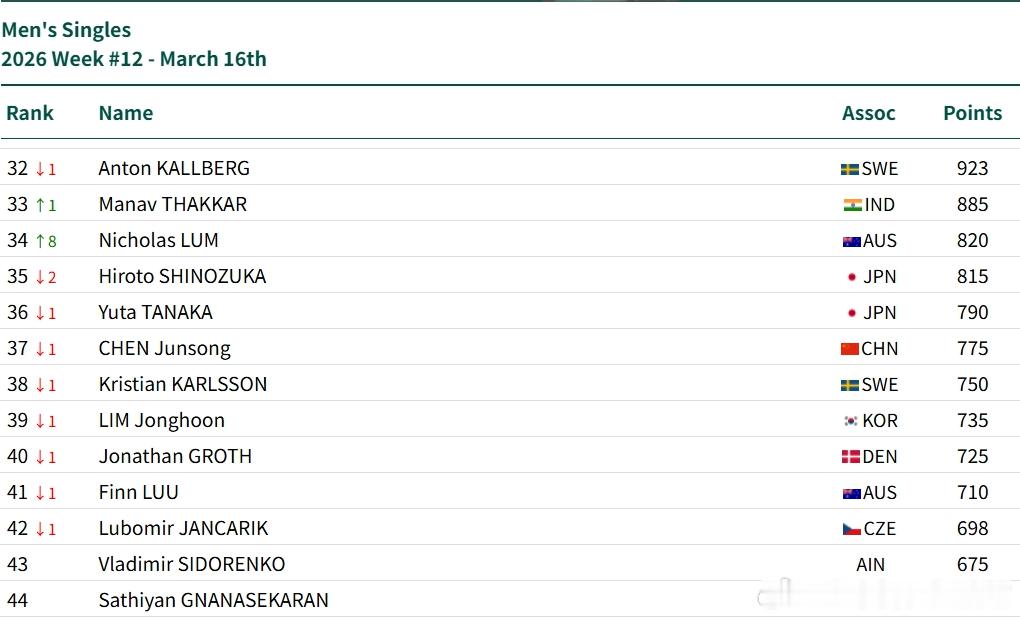
Task: Click the China flag for CHEN Junsong
Action: pos(850,349)
